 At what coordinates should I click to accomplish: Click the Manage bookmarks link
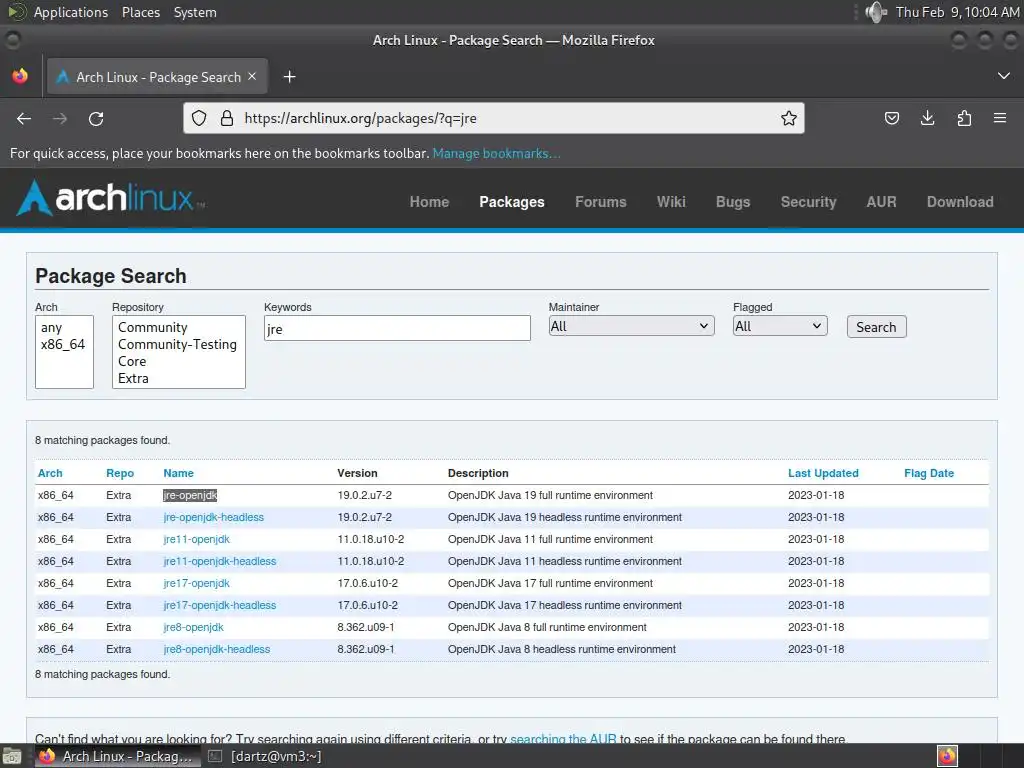pos(496,153)
